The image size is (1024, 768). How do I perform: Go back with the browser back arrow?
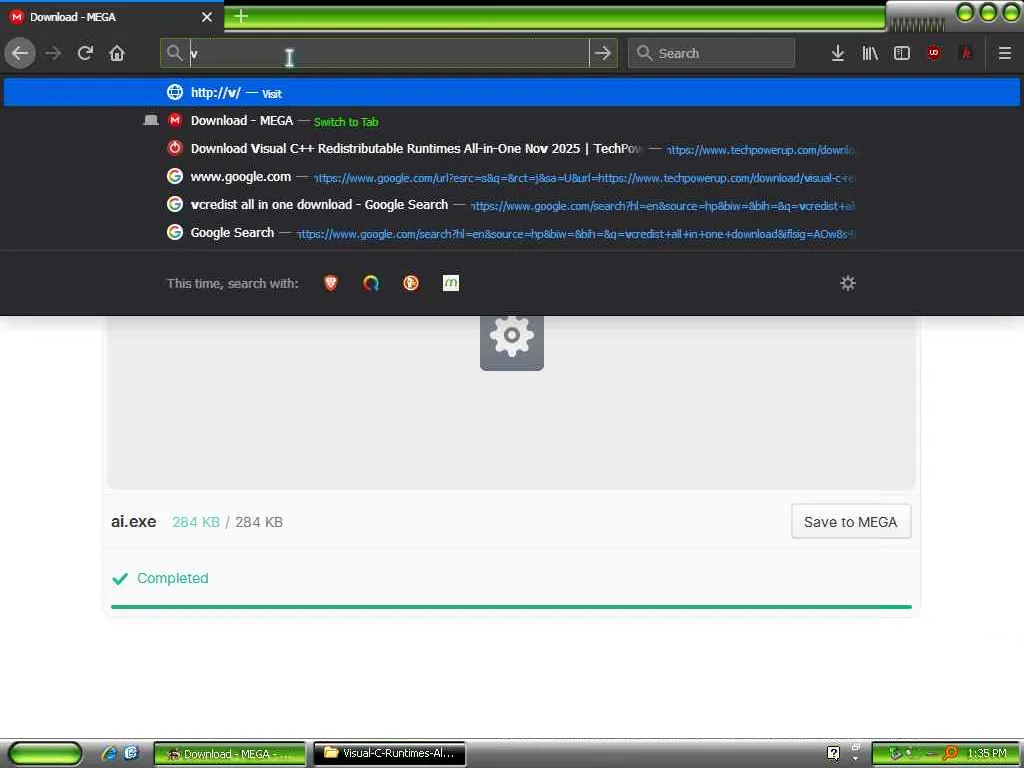20,53
